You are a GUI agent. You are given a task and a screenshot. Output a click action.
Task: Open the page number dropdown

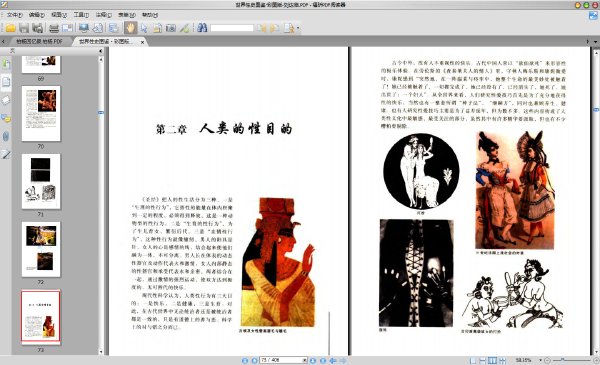click(x=305, y=360)
